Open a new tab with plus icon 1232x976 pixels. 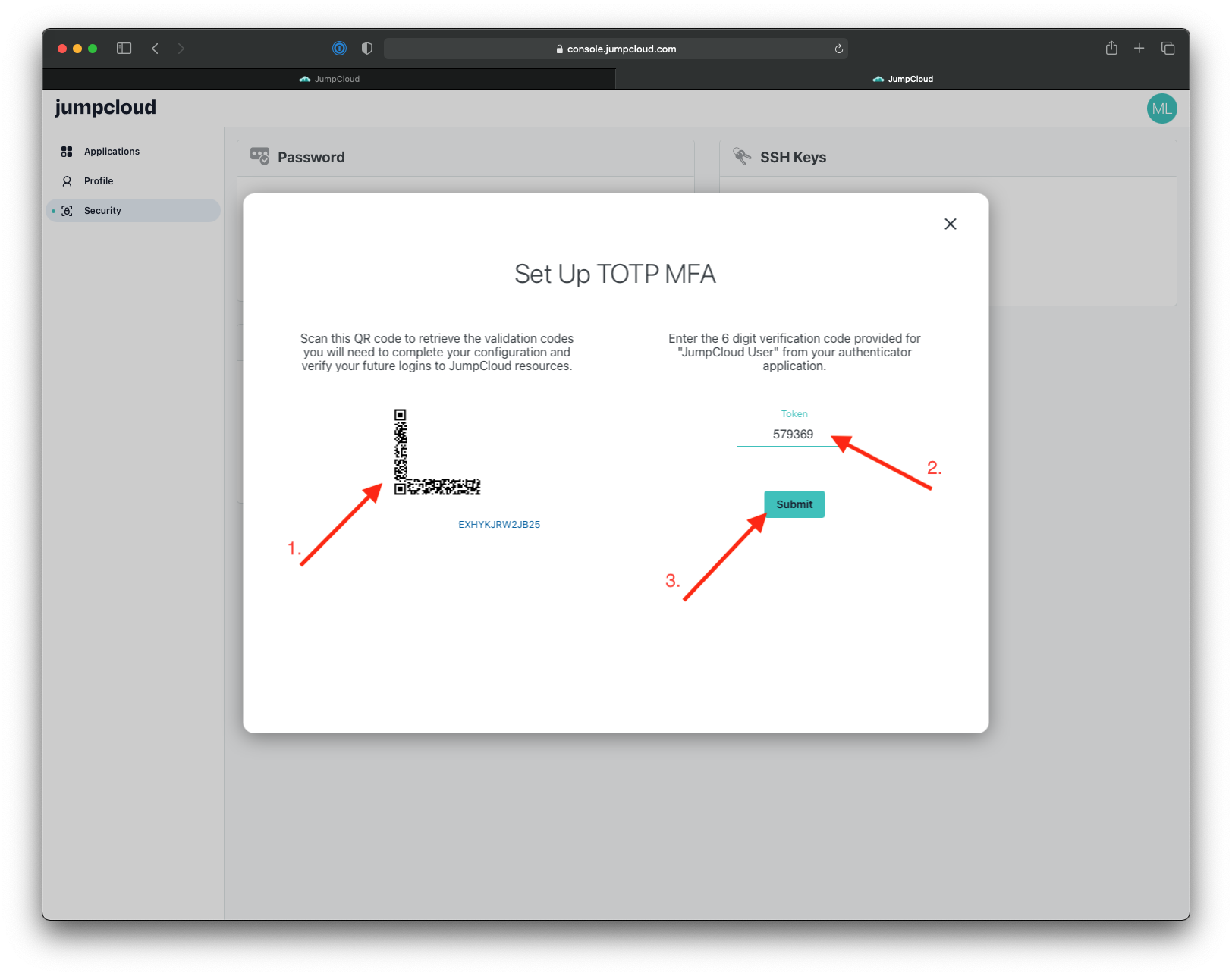coord(1139,49)
